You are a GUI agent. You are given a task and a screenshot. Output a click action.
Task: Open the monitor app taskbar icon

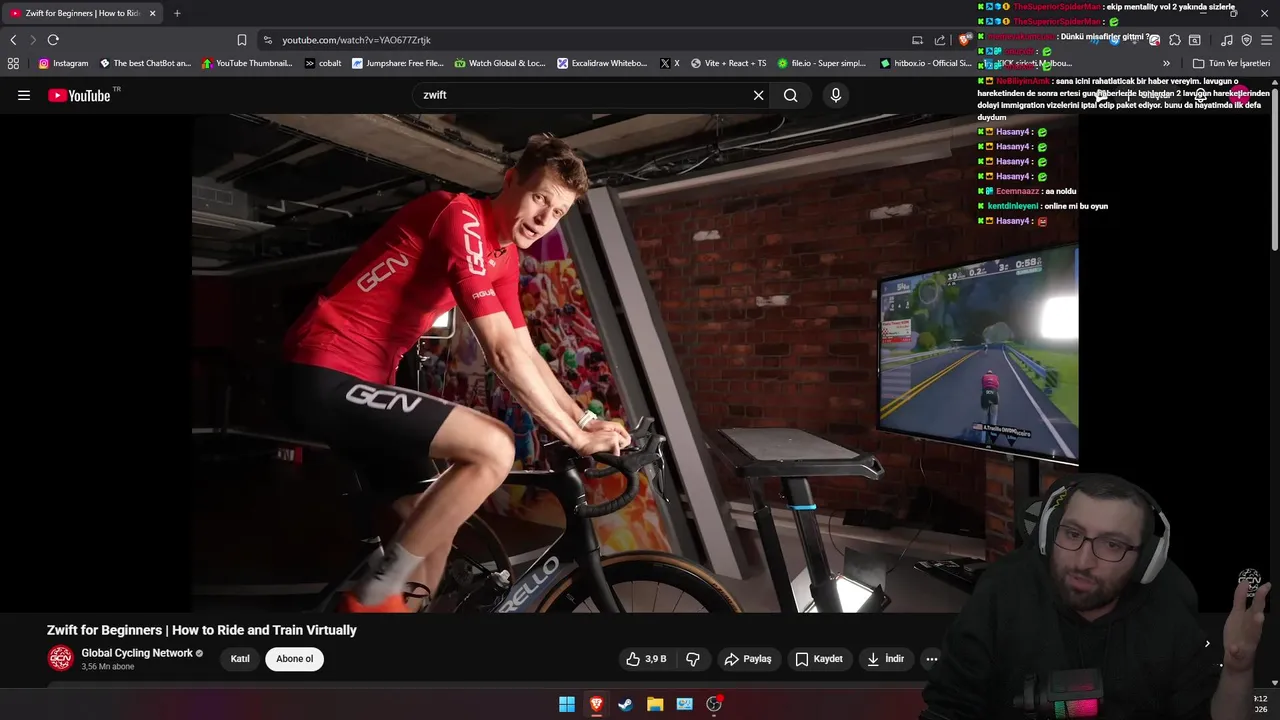tap(684, 704)
